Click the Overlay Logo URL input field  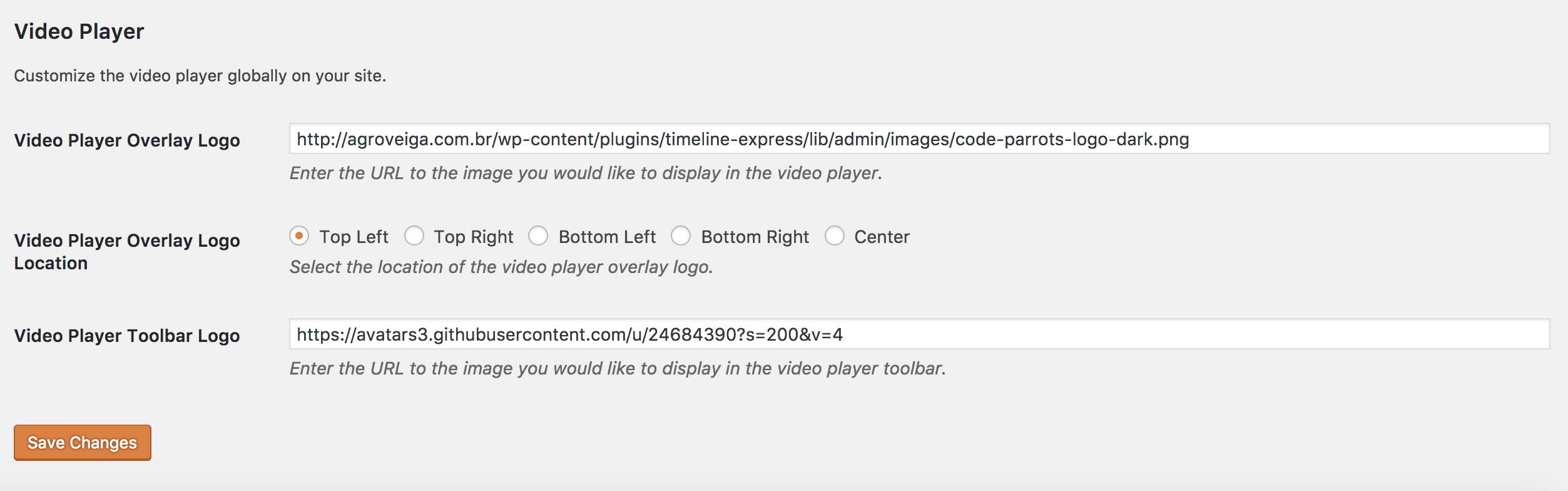tap(919, 139)
